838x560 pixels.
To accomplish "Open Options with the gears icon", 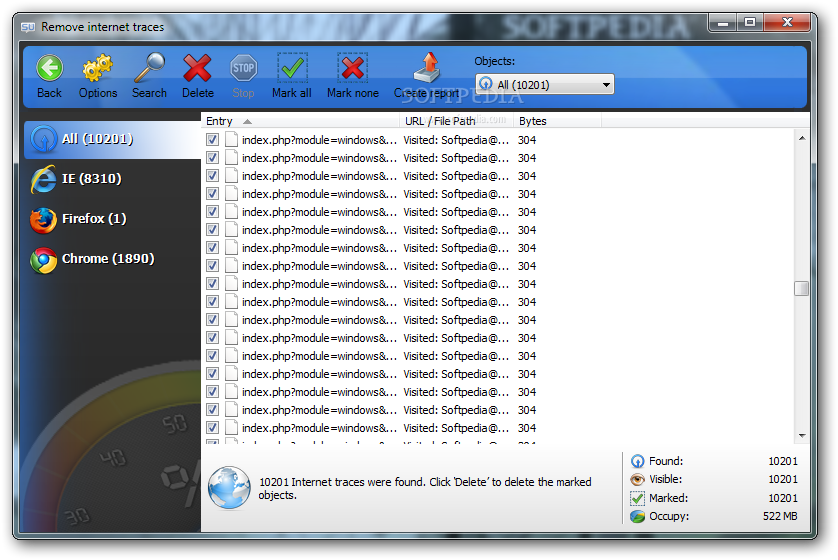I will point(98,68).
